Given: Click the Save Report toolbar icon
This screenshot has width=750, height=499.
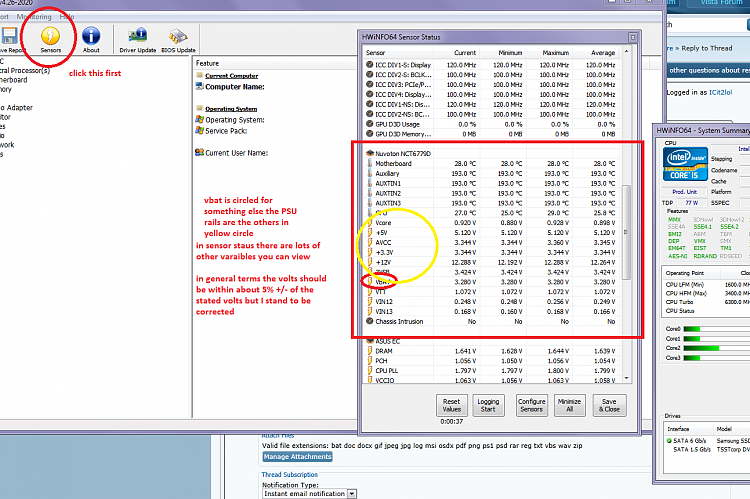Looking at the screenshot, I should tap(11, 40).
